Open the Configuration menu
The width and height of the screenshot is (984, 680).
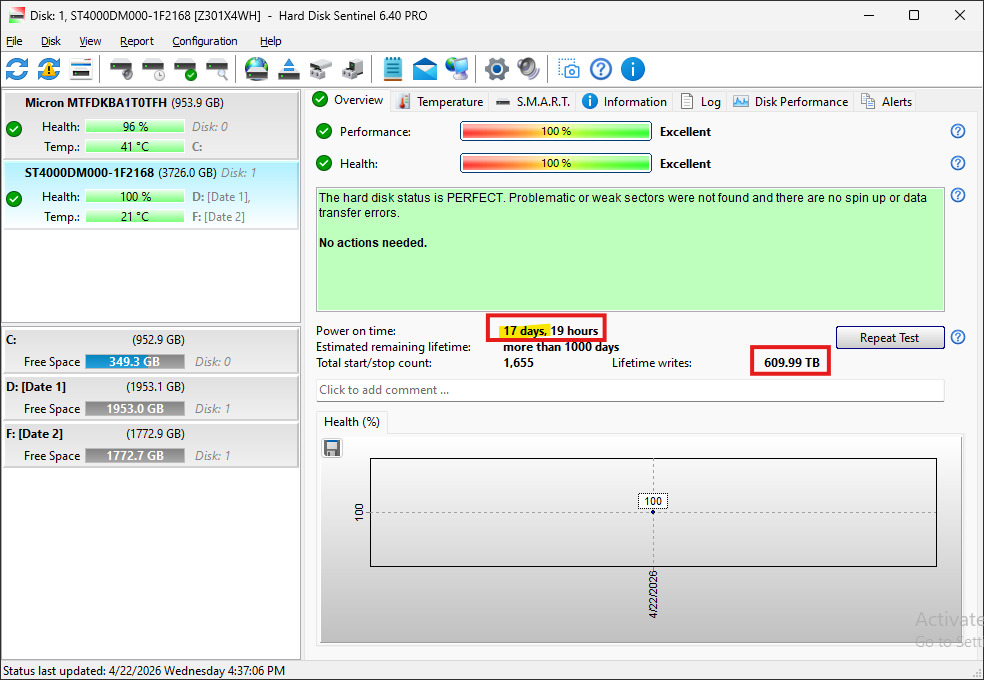205,41
